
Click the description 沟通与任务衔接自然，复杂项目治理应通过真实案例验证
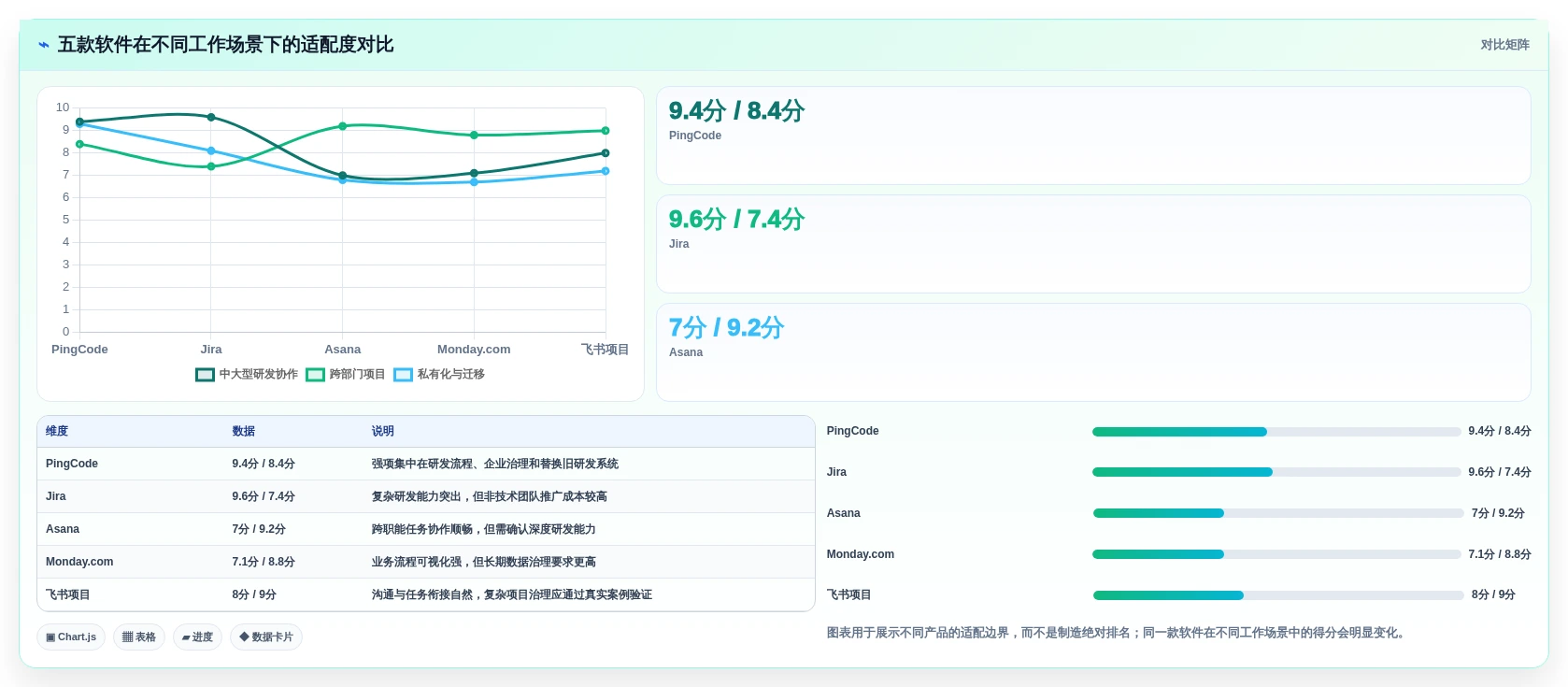(512, 594)
